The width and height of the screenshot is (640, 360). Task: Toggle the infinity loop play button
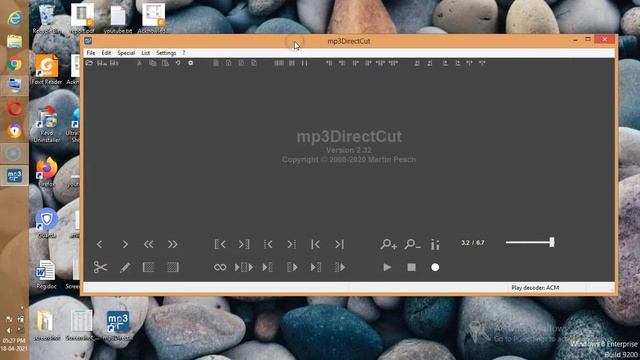tap(220, 267)
